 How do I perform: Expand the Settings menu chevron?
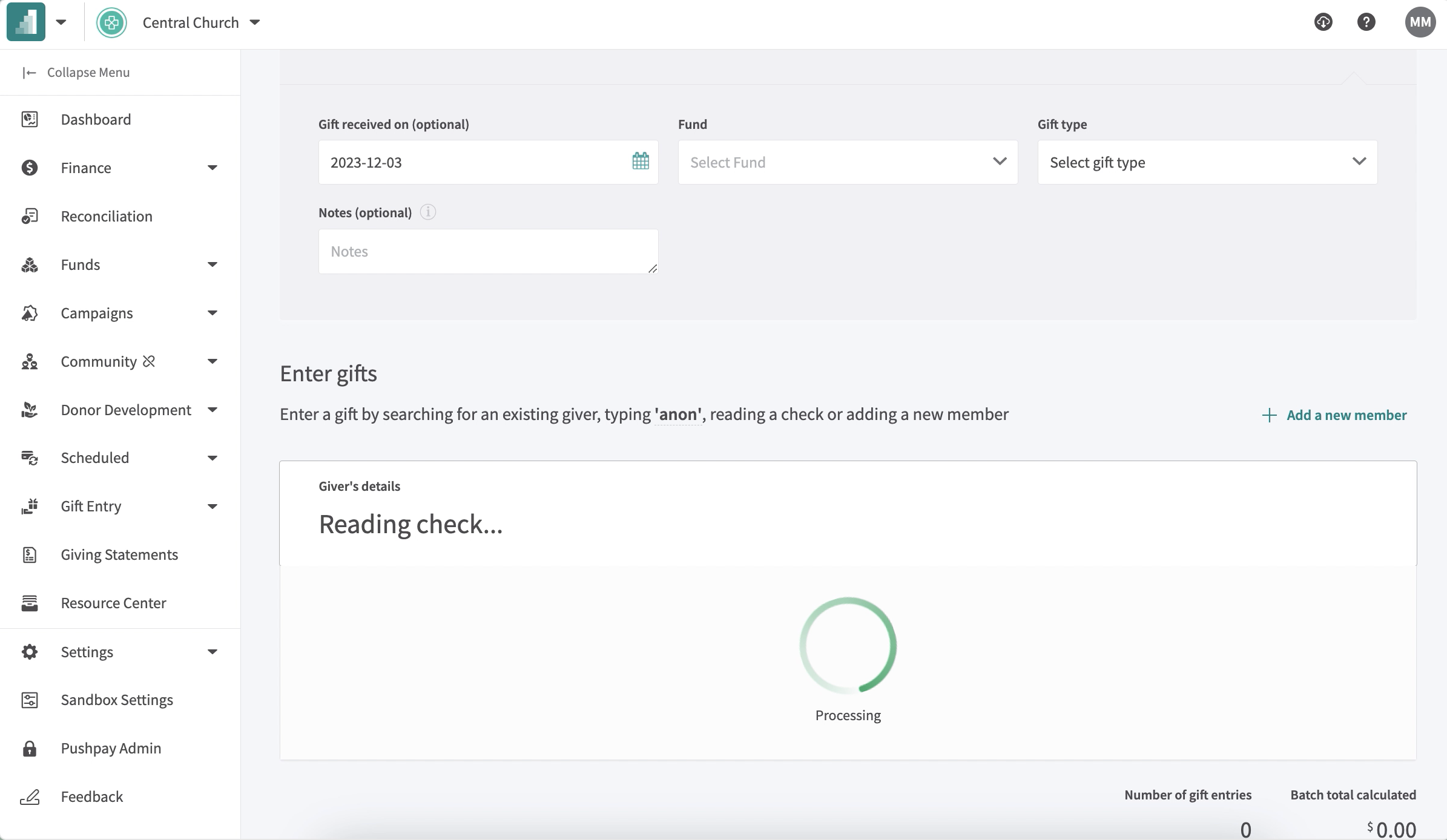[212, 652]
